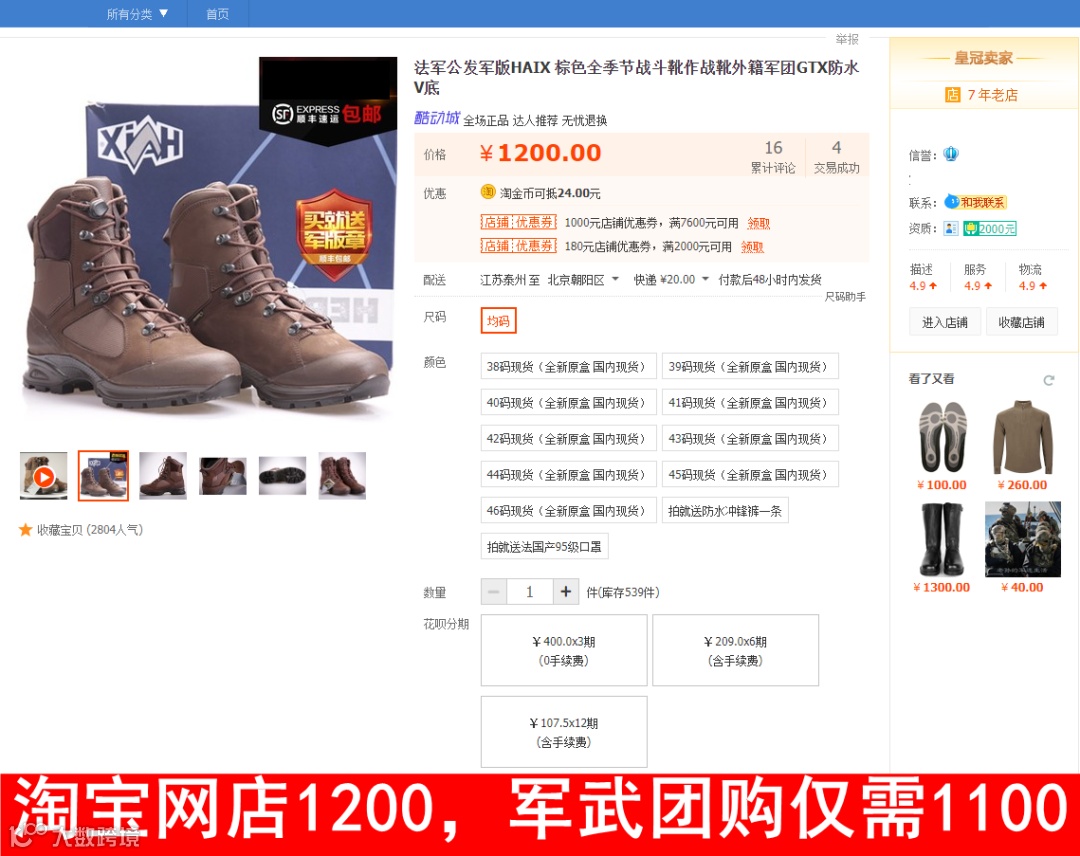Click the 皇冠卖家 seller title
The width and height of the screenshot is (1080, 856).
coord(984,58)
